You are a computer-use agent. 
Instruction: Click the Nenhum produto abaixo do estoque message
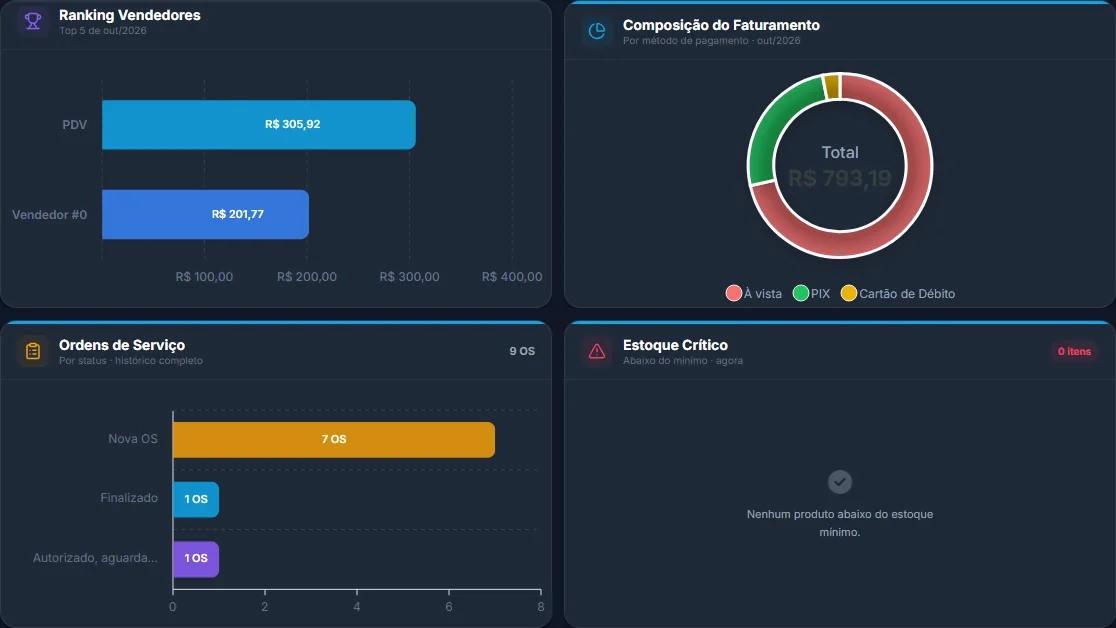(840, 523)
